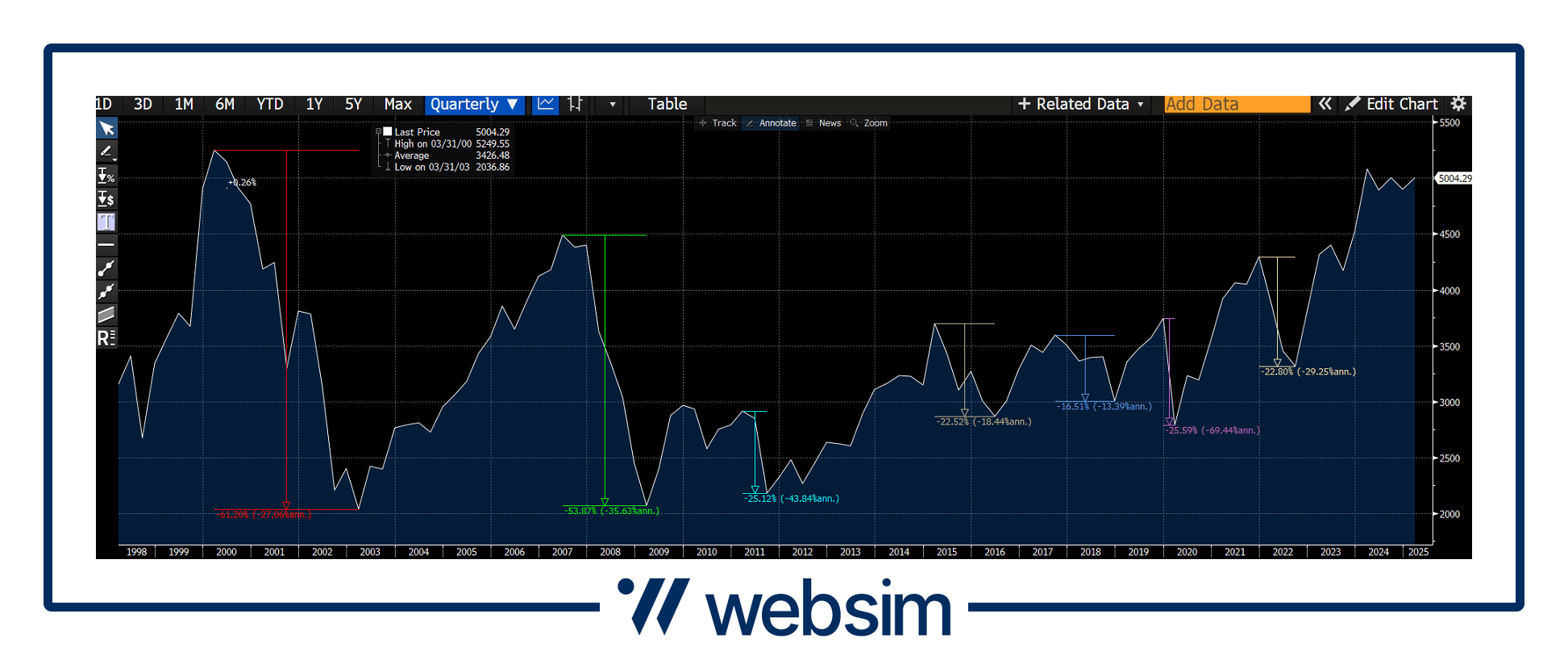This screenshot has height=655, width=1568.
Task: Click the Edit Chart button
Action: (1392, 104)
